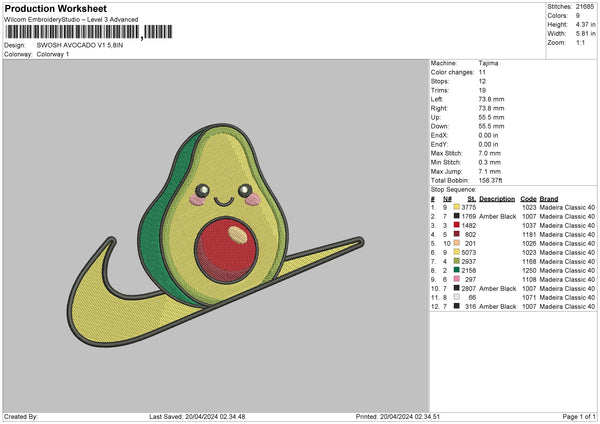Screen dimensions: 600x424
Task: Select the 'Description' column header
Action: [x=497, y=199]
